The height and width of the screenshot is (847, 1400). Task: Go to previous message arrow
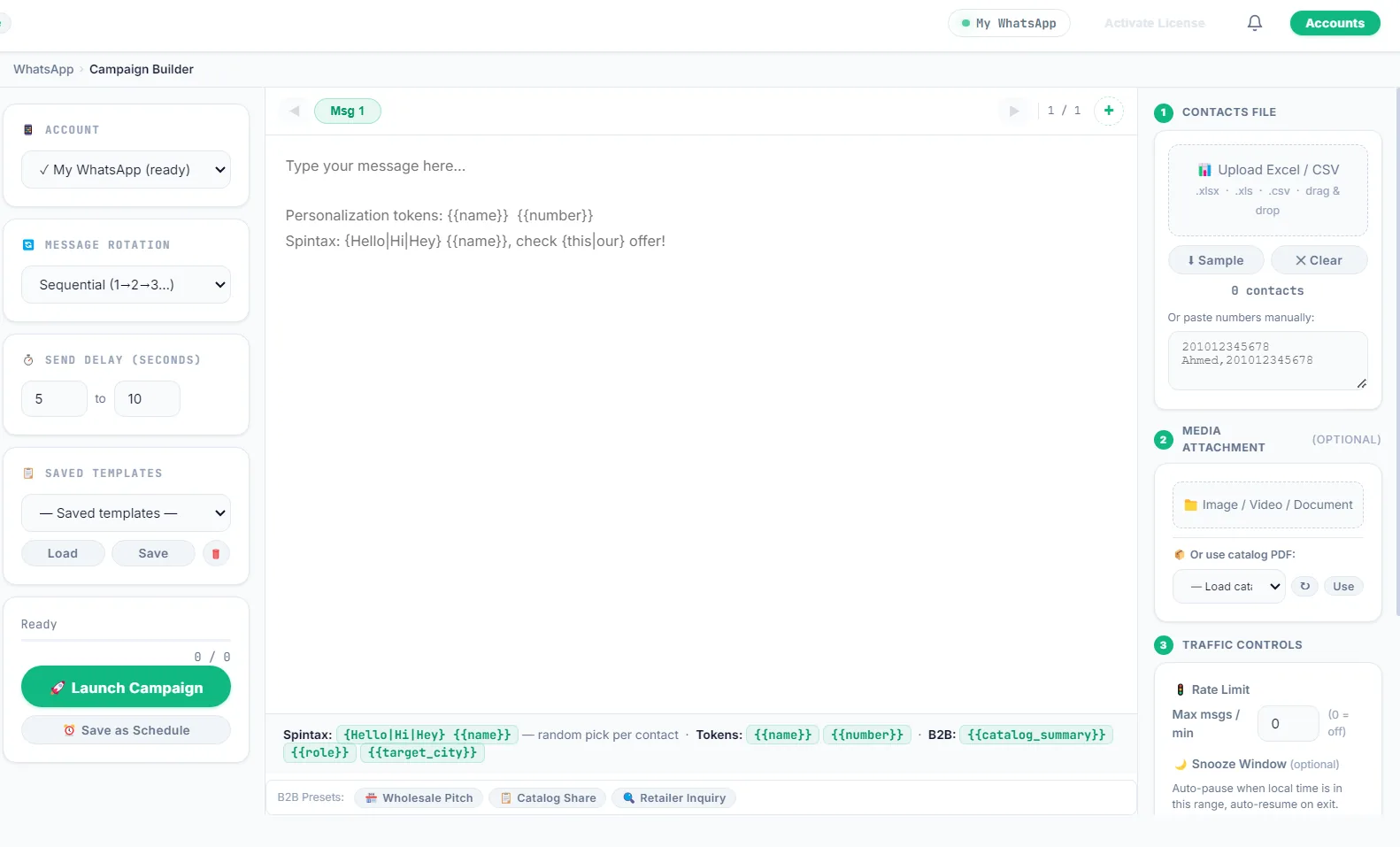click(295, 111)
